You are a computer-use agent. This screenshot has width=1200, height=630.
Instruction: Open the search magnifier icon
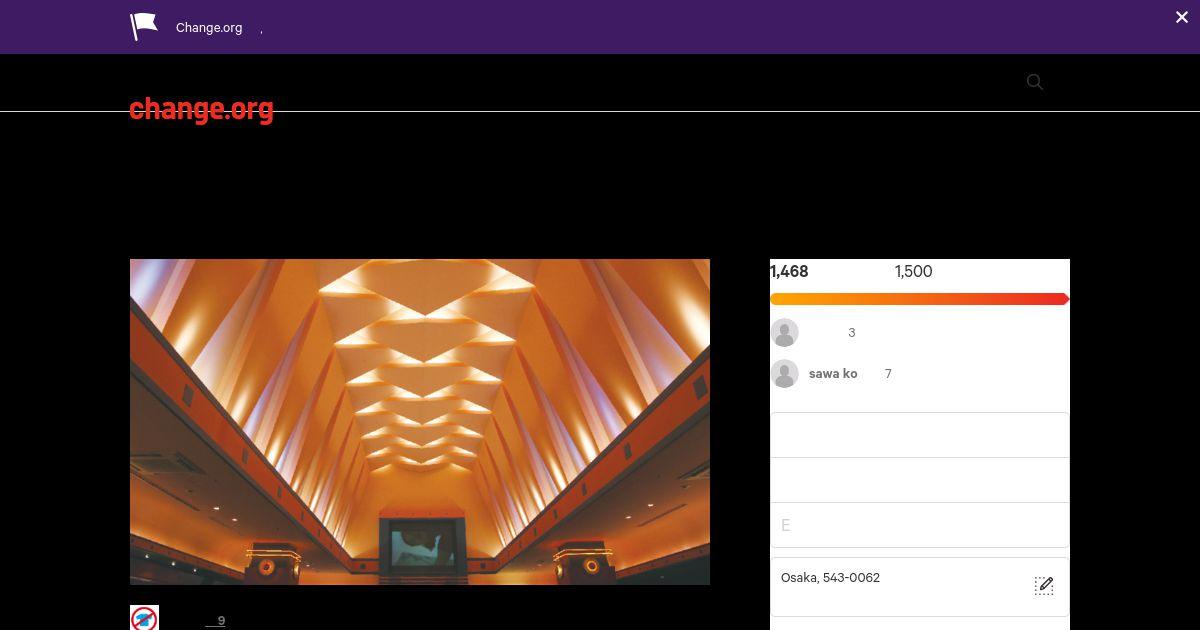point(1035,82)
